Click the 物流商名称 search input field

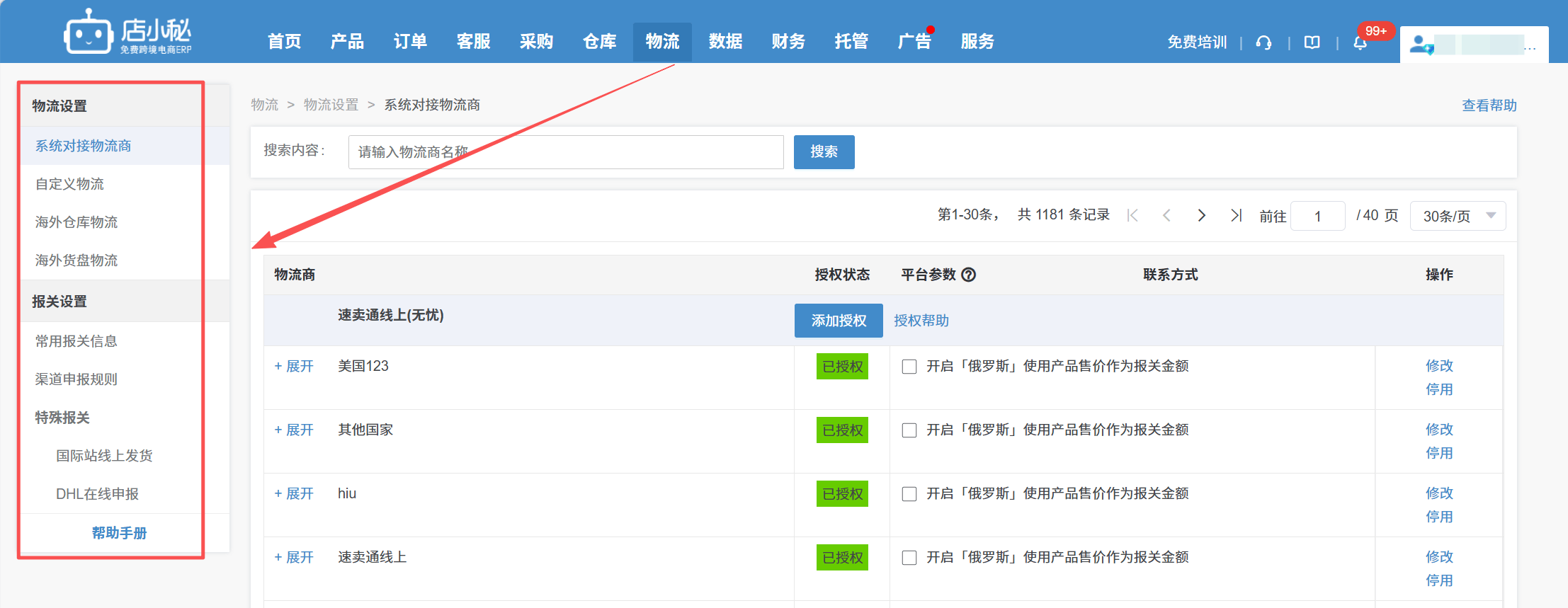tap(566, 152)
